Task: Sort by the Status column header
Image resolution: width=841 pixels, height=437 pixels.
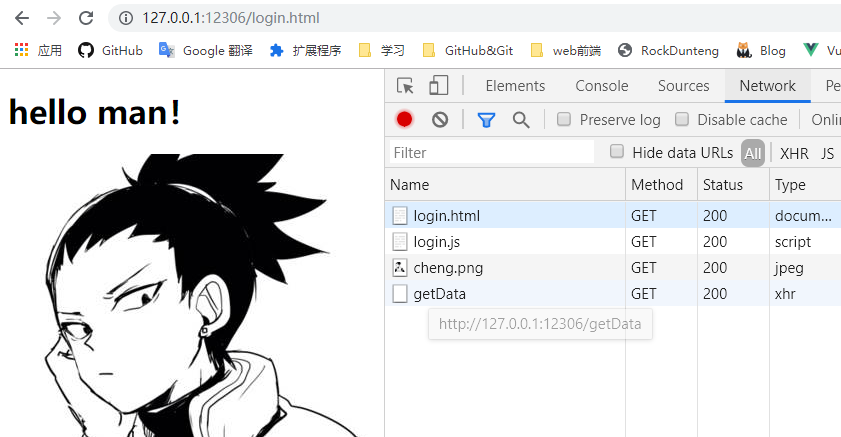Action: (733, 184)
